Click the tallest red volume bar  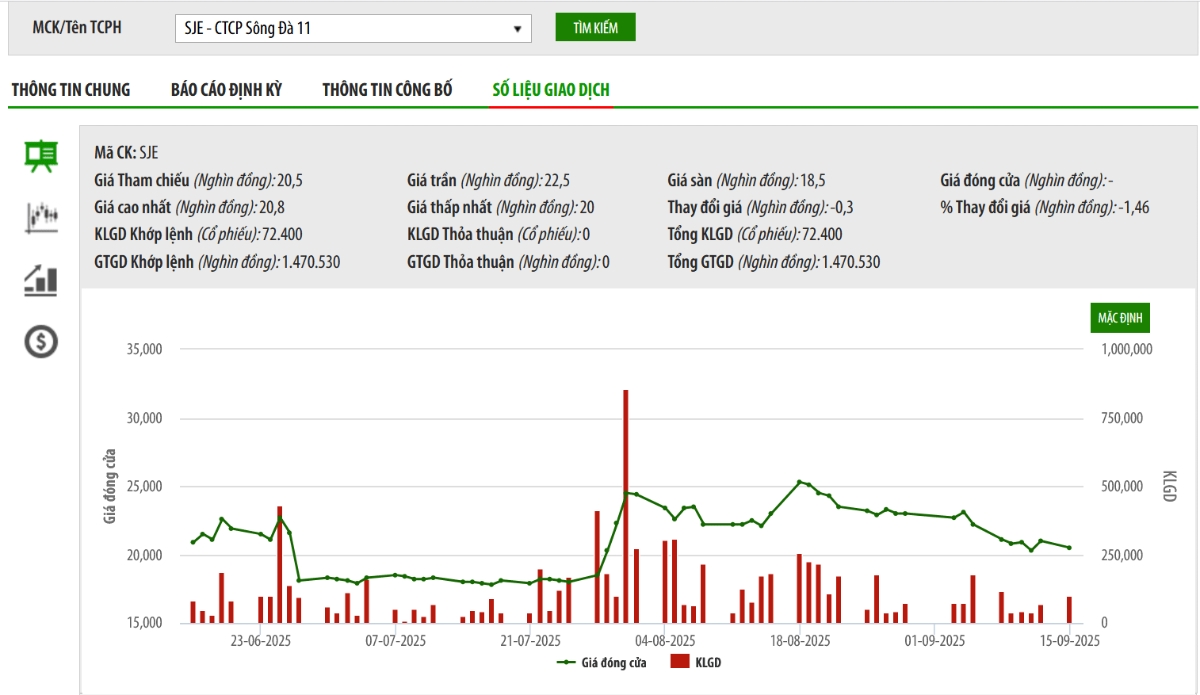(626, 506)
